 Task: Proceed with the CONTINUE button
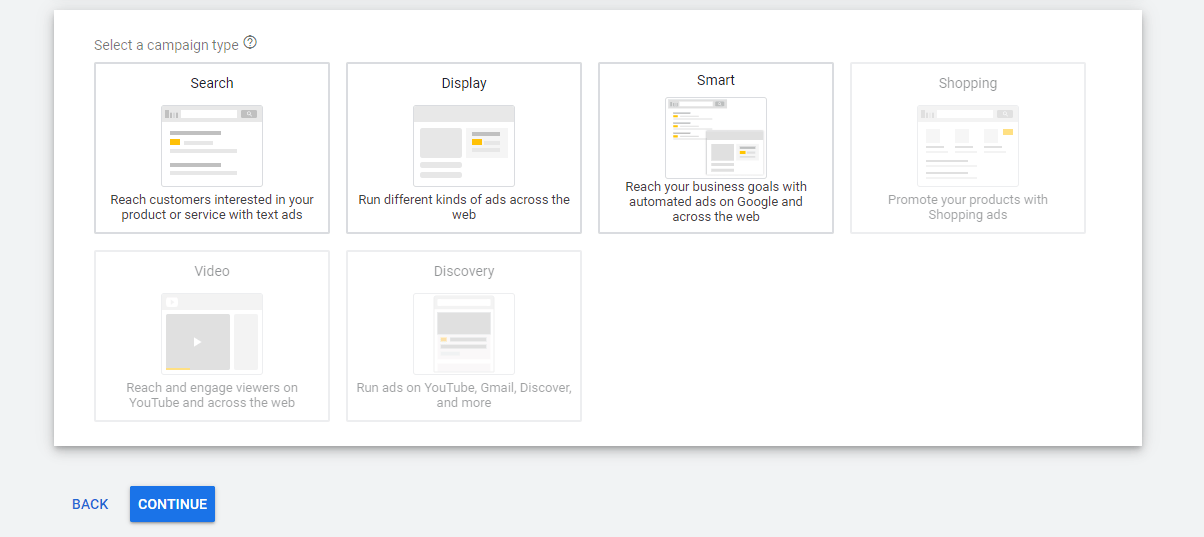[x=172, y=504]
